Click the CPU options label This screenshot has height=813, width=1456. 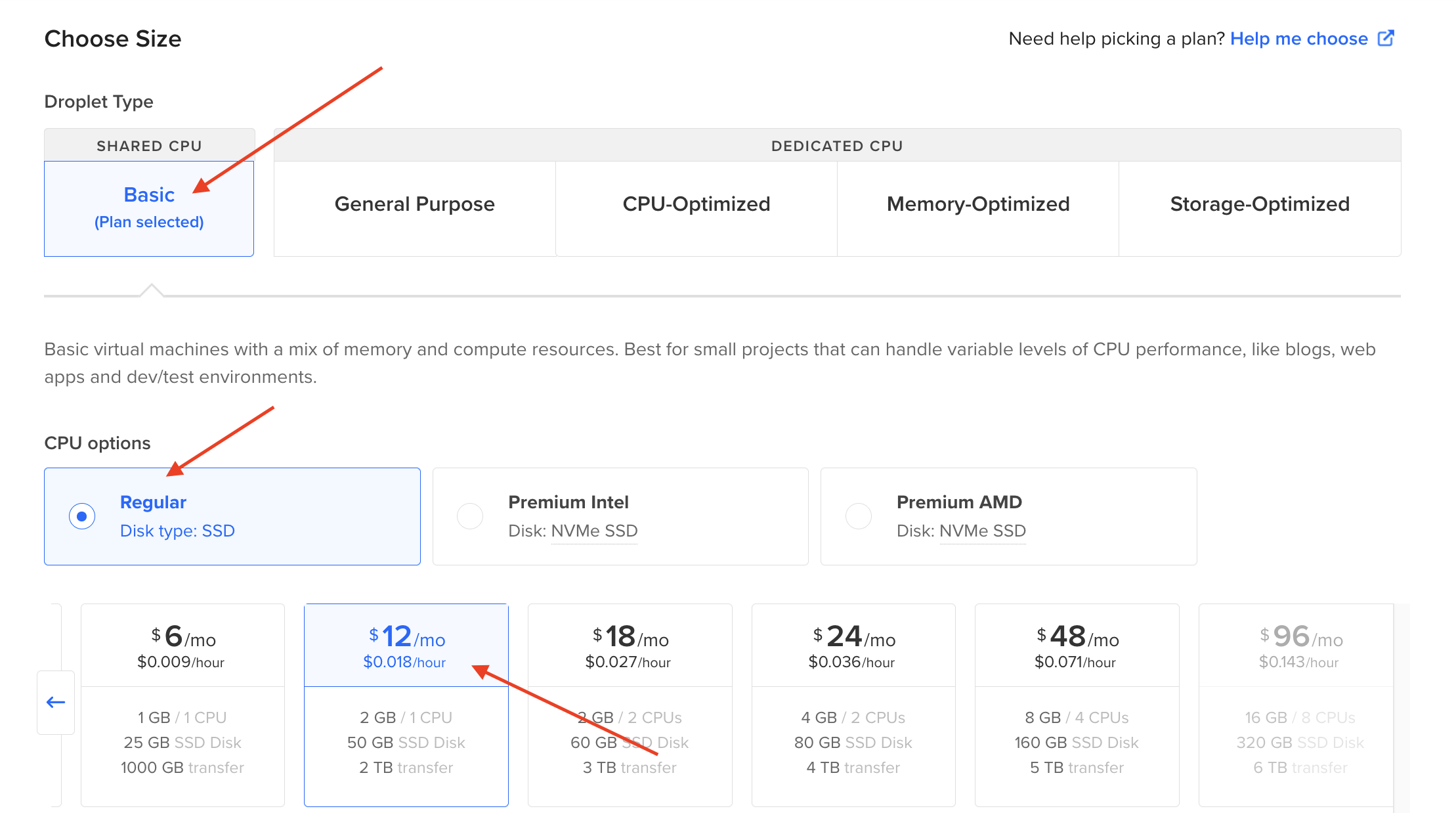click(97, 443)
